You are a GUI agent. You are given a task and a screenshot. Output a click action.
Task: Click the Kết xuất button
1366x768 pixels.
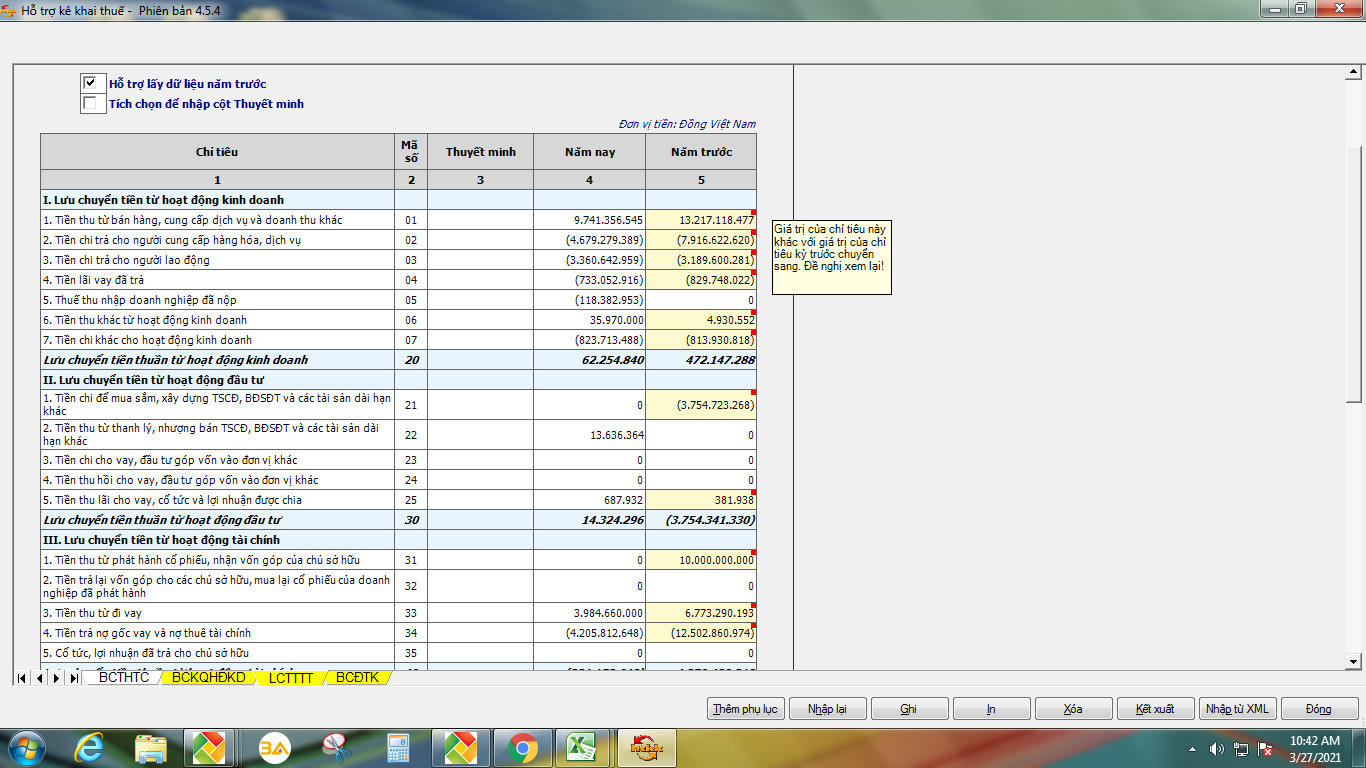pyautogui.click(x=1154, y=709)
